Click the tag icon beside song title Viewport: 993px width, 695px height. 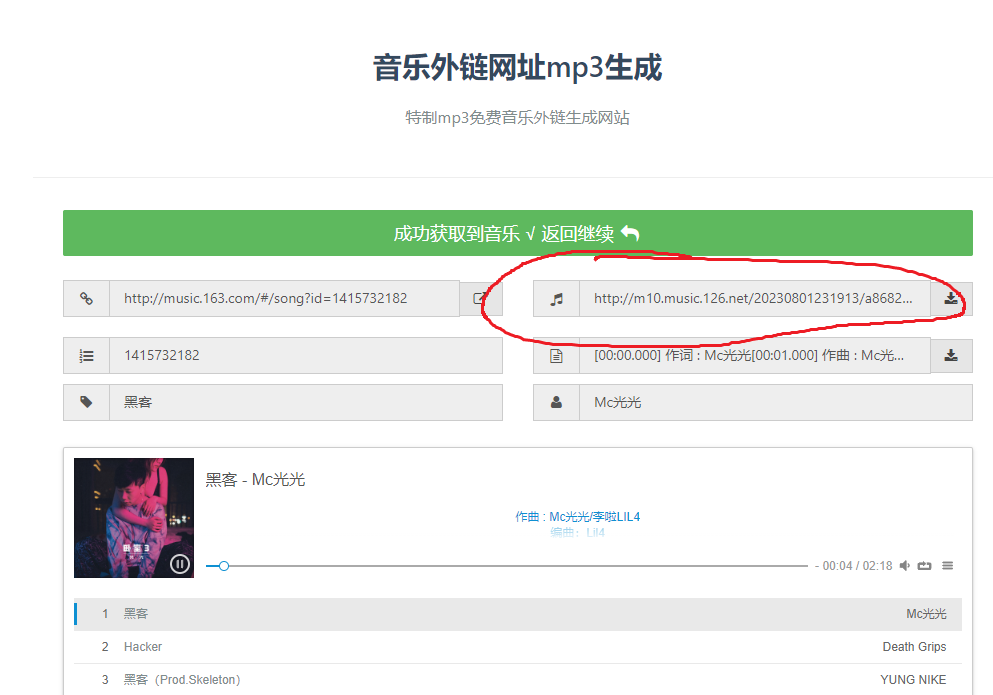point(86,402)
